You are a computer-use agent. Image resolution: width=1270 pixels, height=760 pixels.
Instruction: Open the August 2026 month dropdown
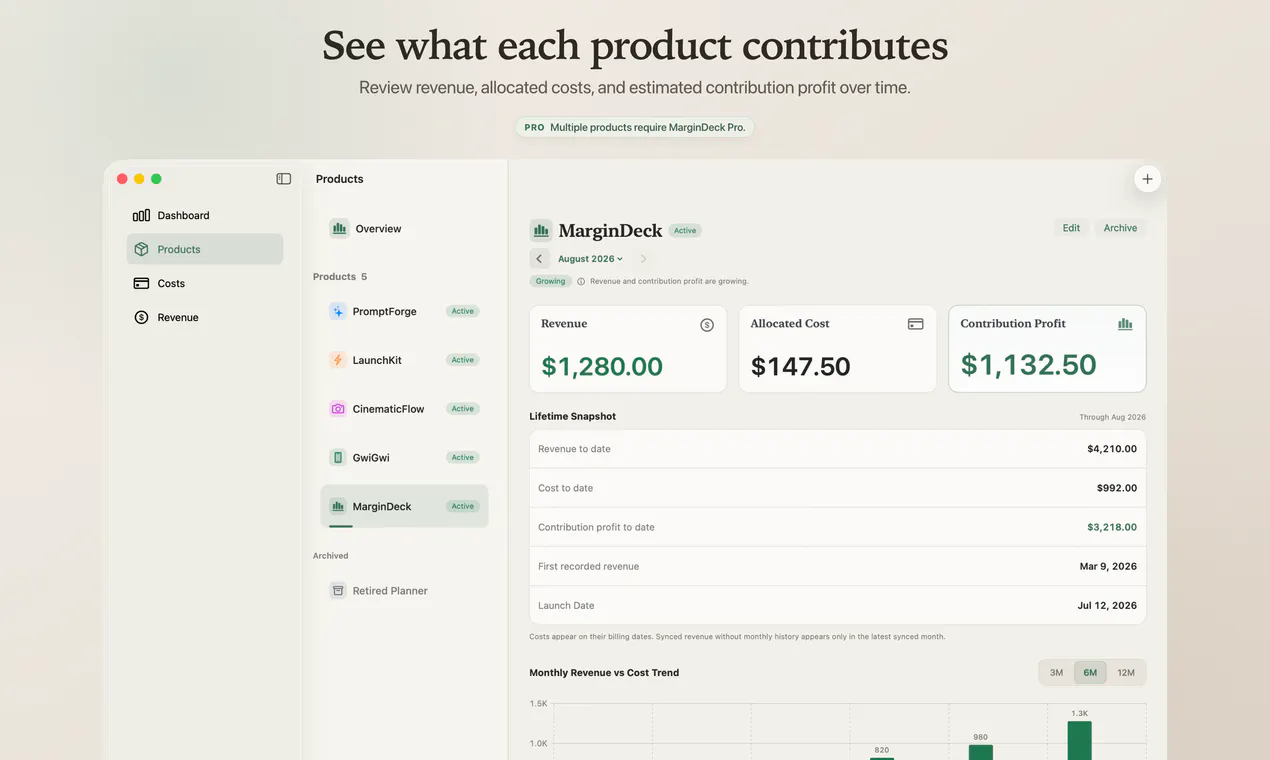(590, 259)
